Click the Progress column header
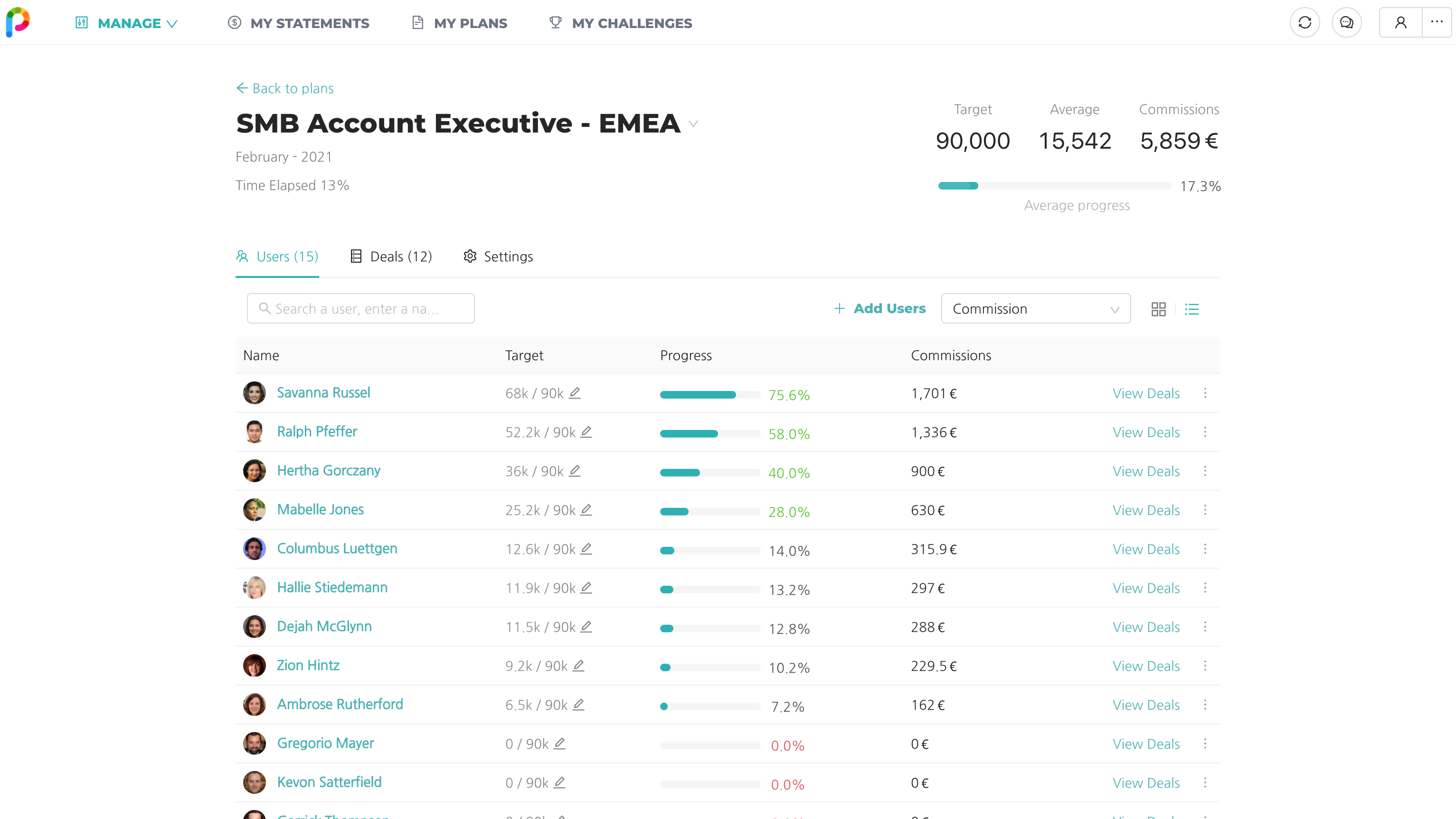 (686, 356)
